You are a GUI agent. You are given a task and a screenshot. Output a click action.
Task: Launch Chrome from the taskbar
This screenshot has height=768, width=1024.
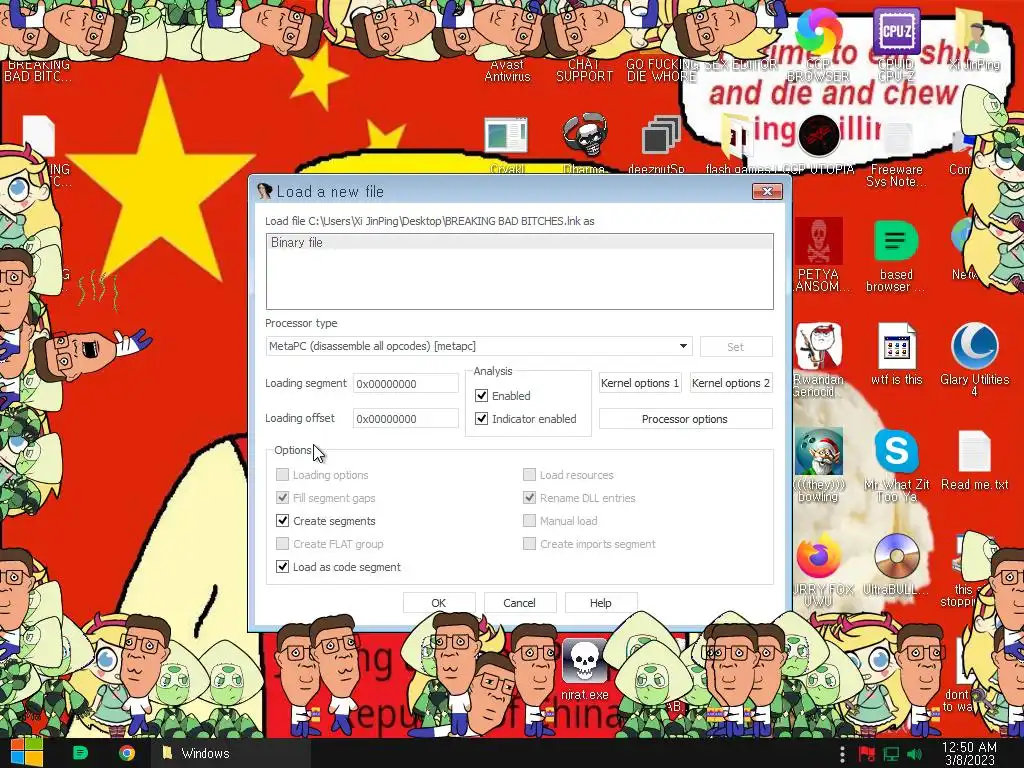coord(127,753)
